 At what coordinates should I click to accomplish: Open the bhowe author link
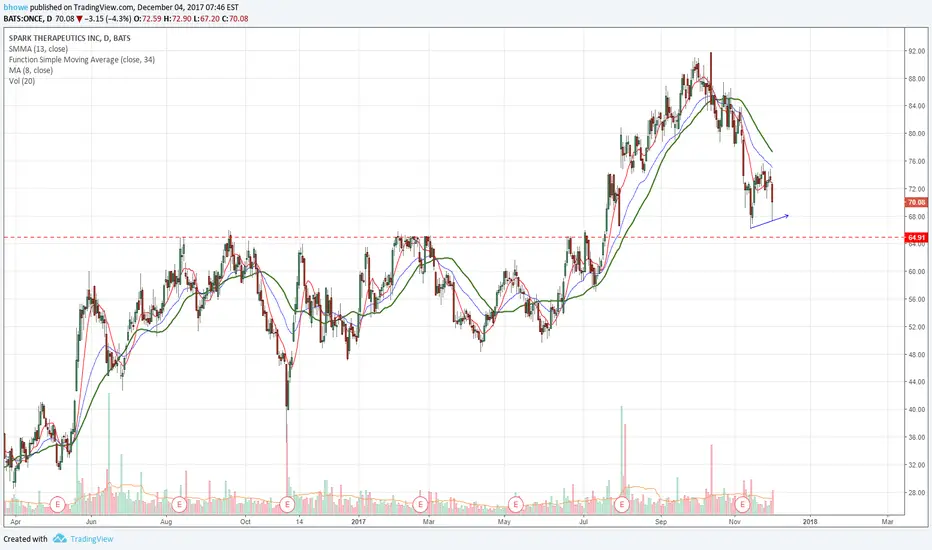pos(15,8)
